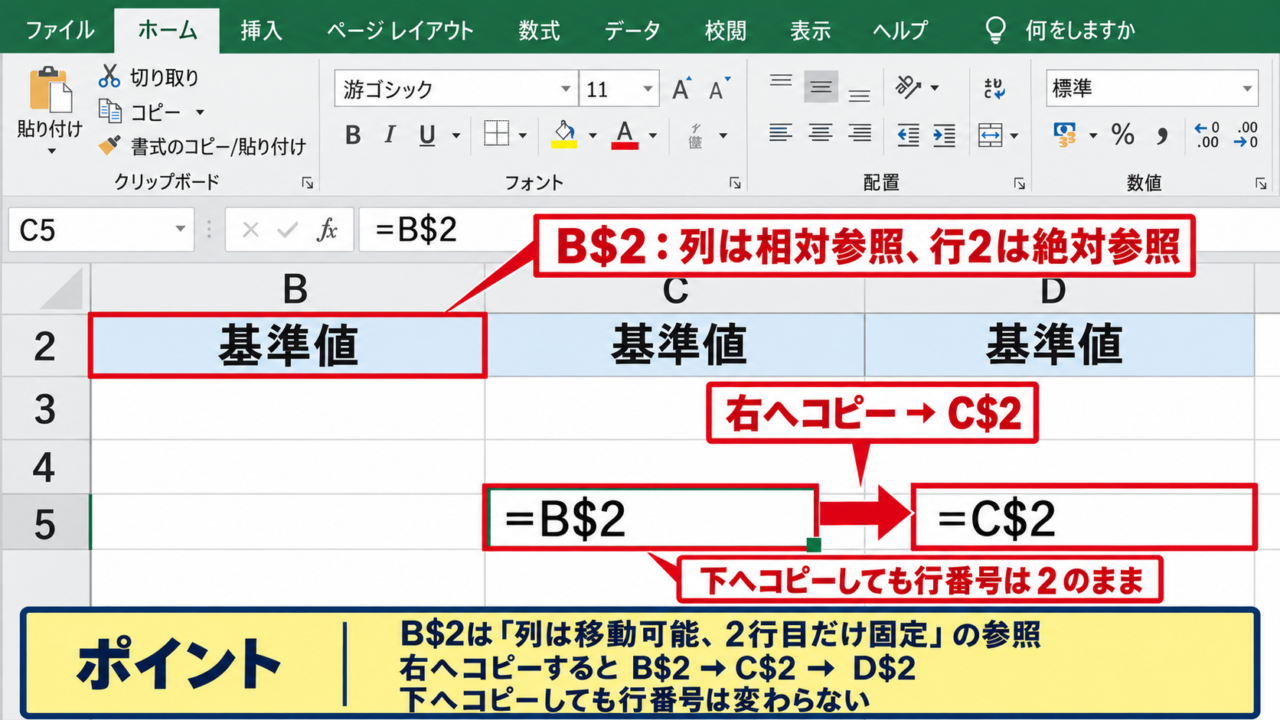The width and height of the screenshot is (1280, 720).
Task: Click the borders grid icon
Action: 496,134
